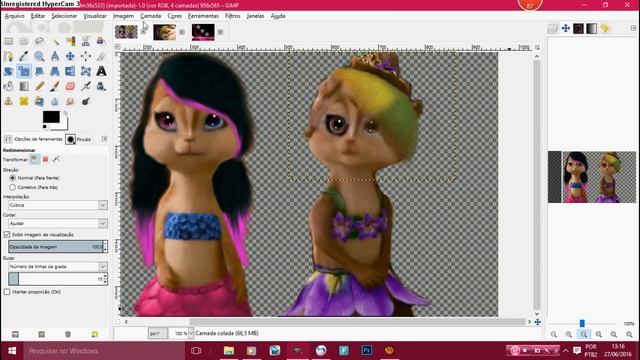
Task: Open the px unit dropdown in status bar
Action: (158, 333)
